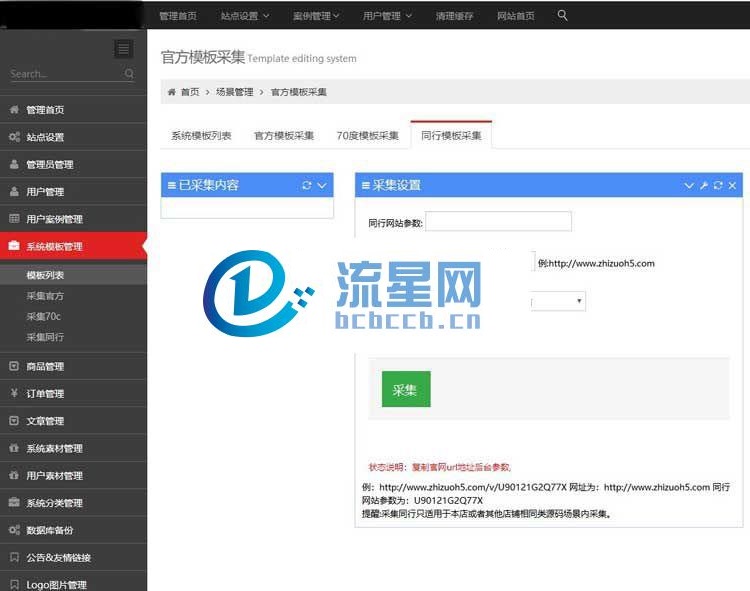Switch to the 70度模板采集 tab
This screenshot has width=750, height=591.
point(367,135)
